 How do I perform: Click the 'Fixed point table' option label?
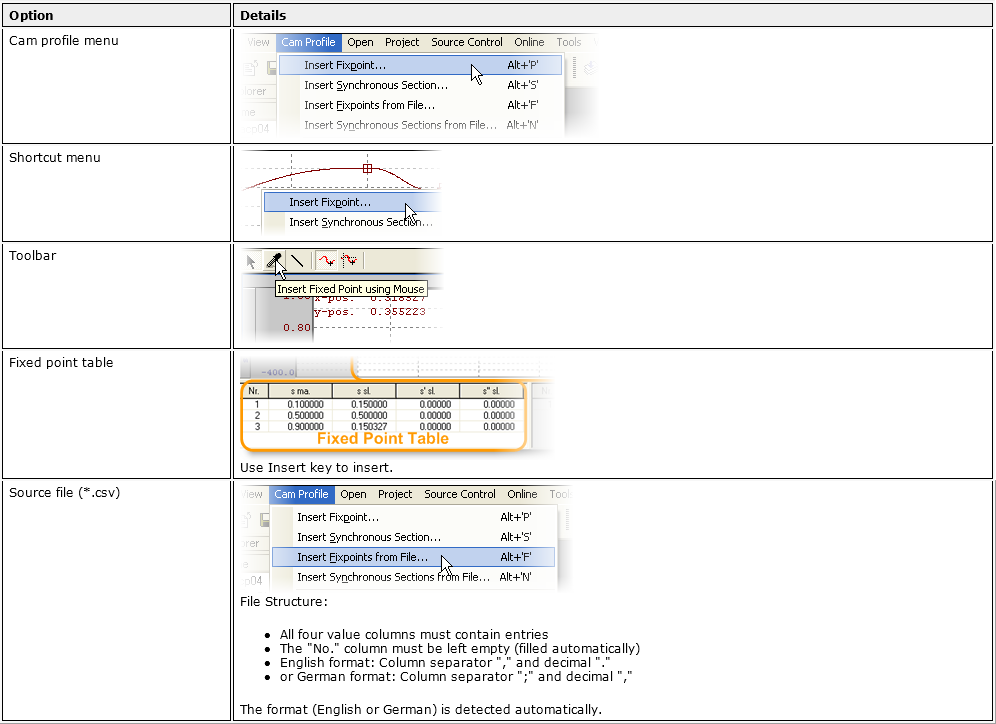61,363
